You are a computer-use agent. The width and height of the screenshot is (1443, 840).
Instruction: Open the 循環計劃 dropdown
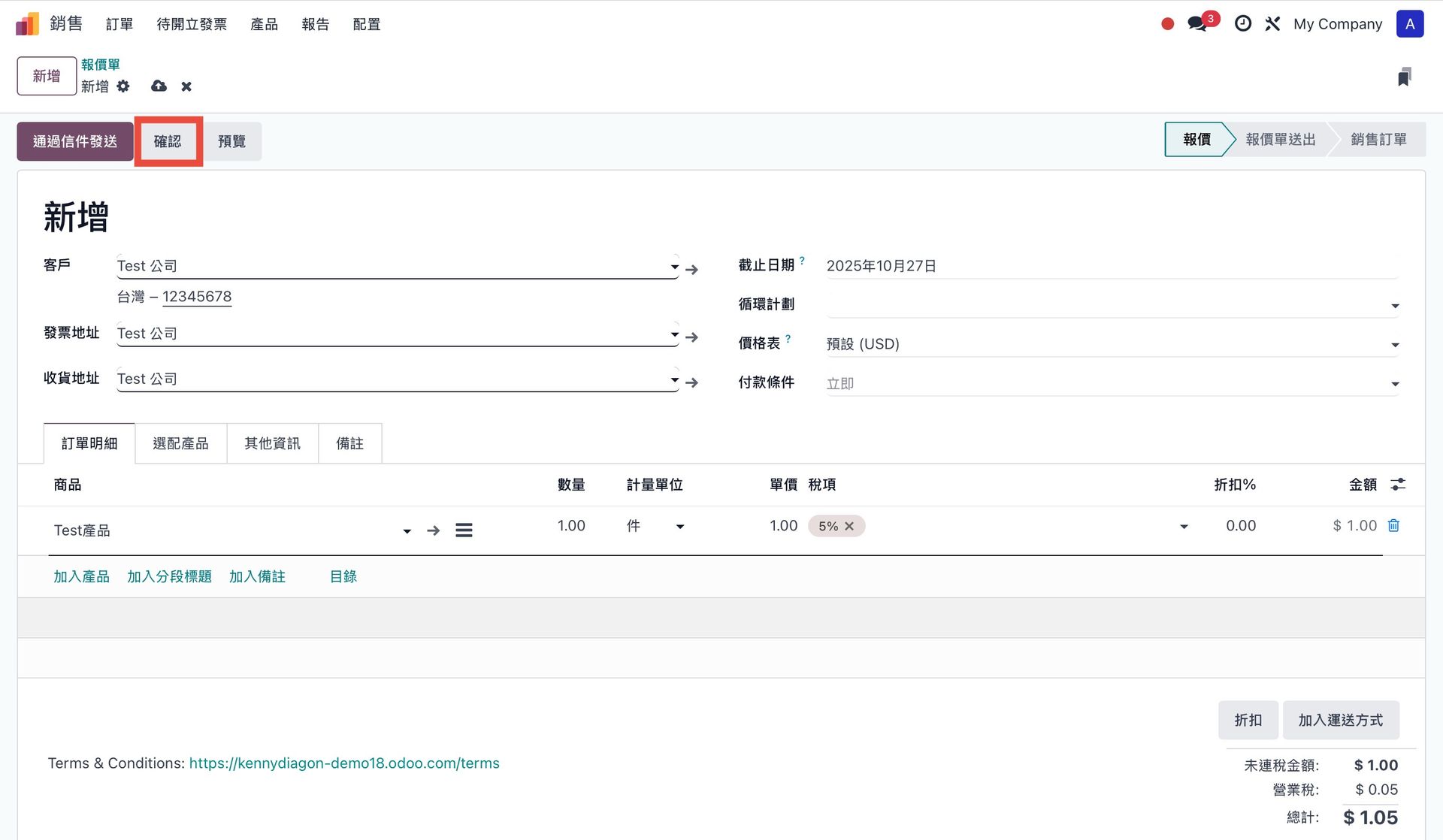(x=1395, y=306)
